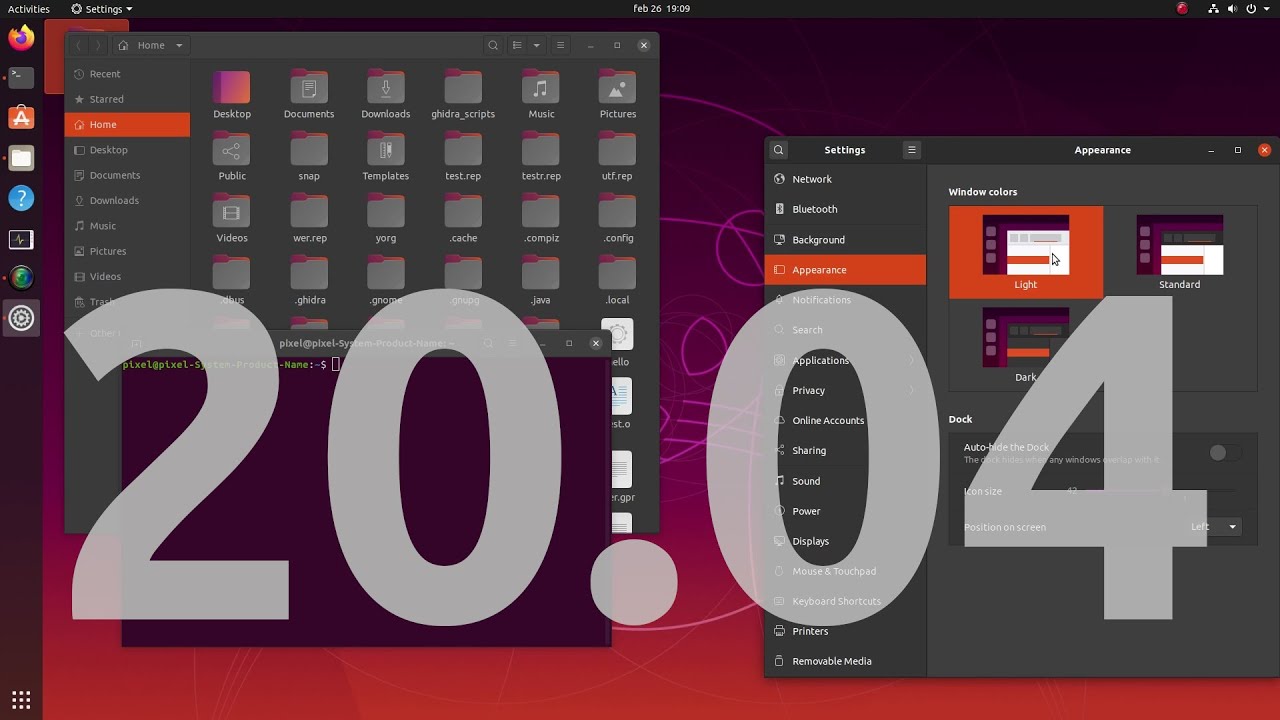This screenshot has height=720, width=1280.
Task: Select the .cache folder
Action: point(463,219)
